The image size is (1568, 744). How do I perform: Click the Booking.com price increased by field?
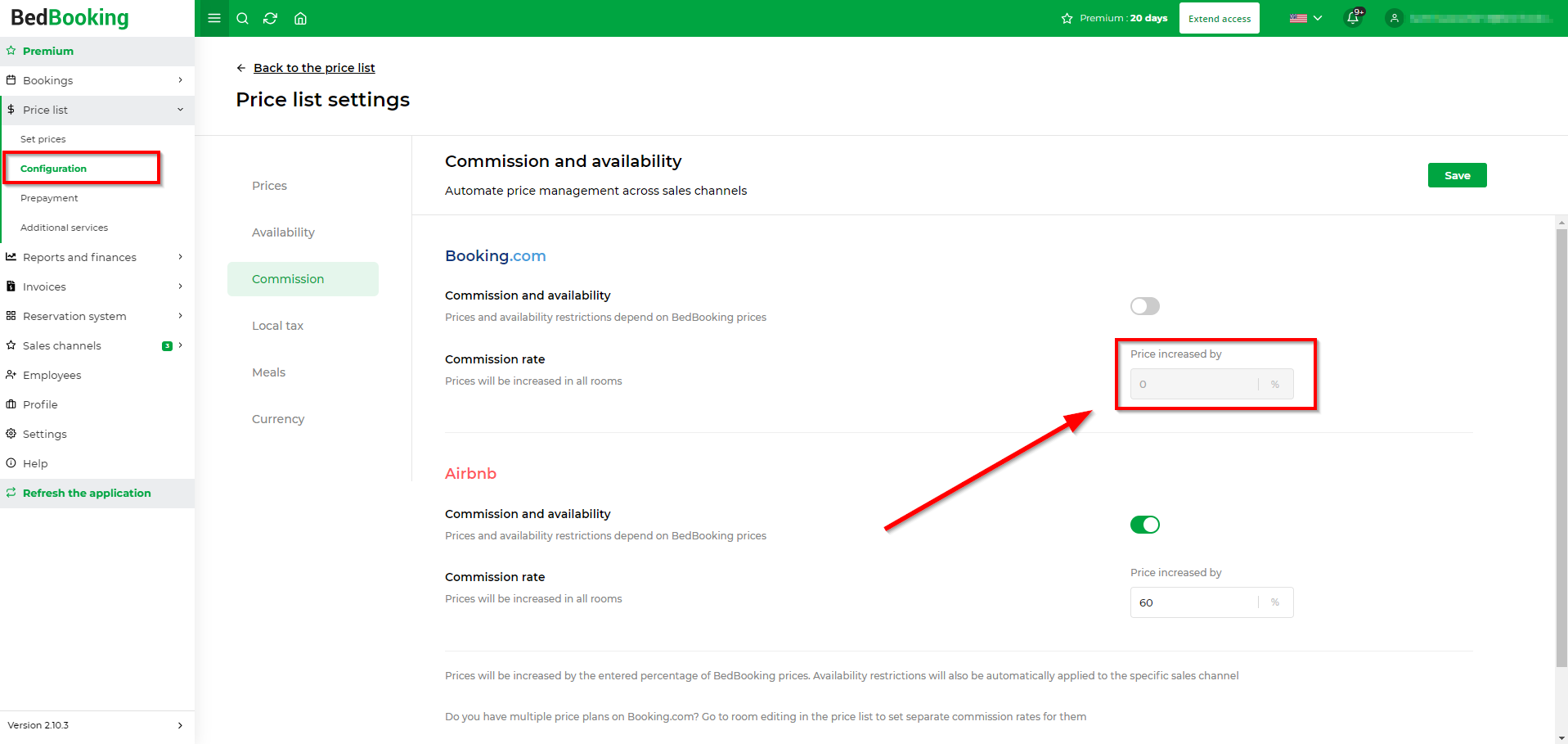click(1211, 384)
